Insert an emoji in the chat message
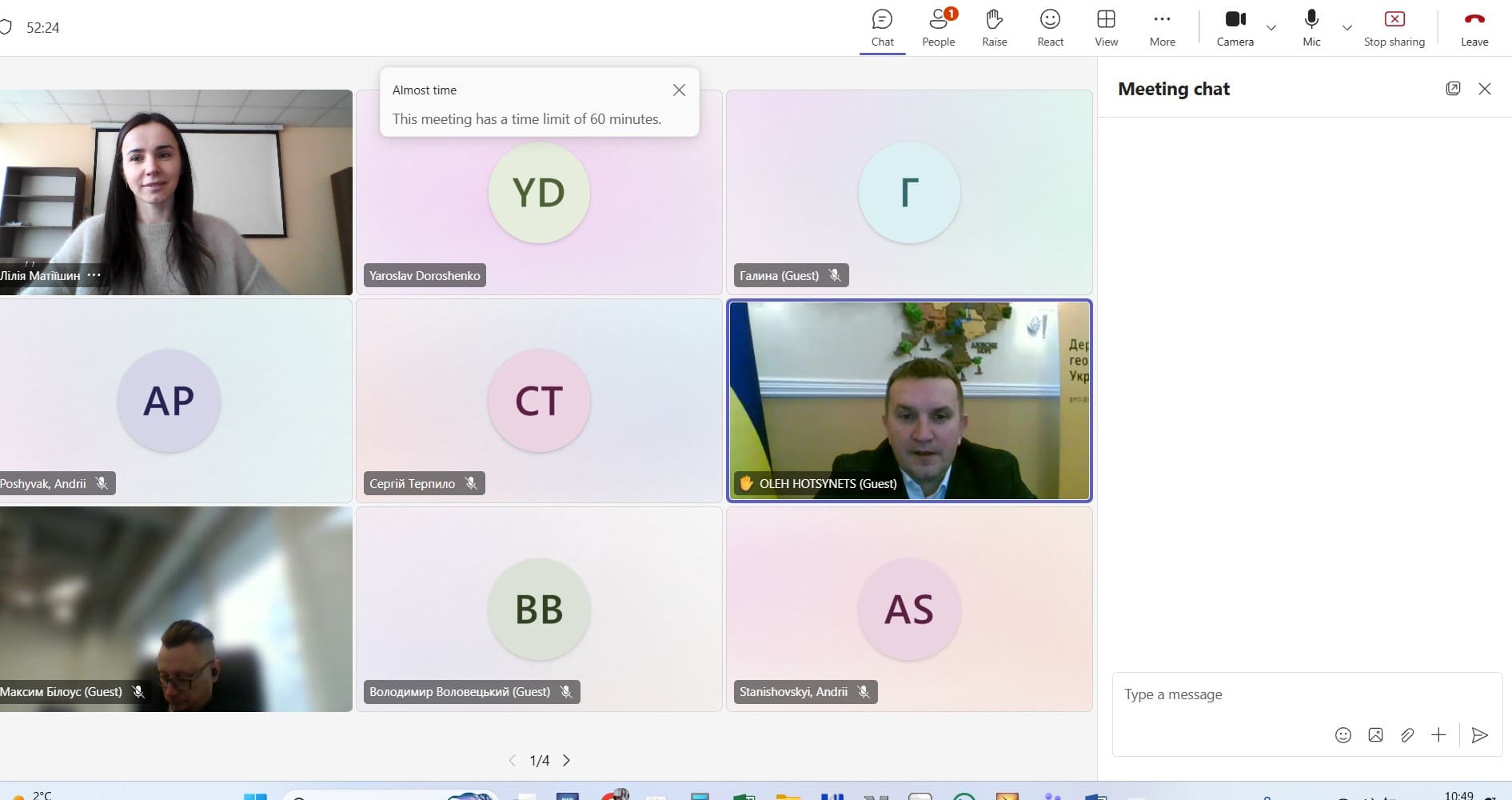 tap(1342, 735)
